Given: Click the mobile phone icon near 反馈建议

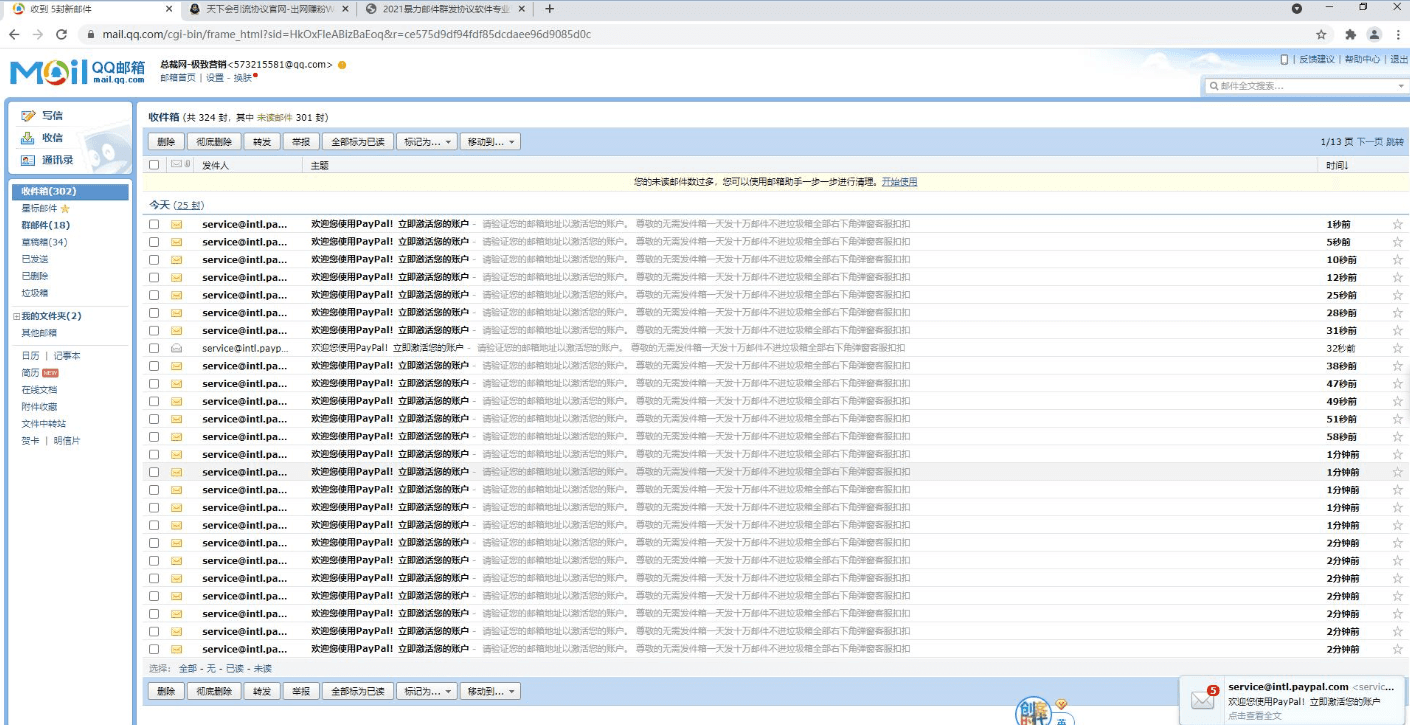Looking at the screenshot, I should pos(1285,59).
